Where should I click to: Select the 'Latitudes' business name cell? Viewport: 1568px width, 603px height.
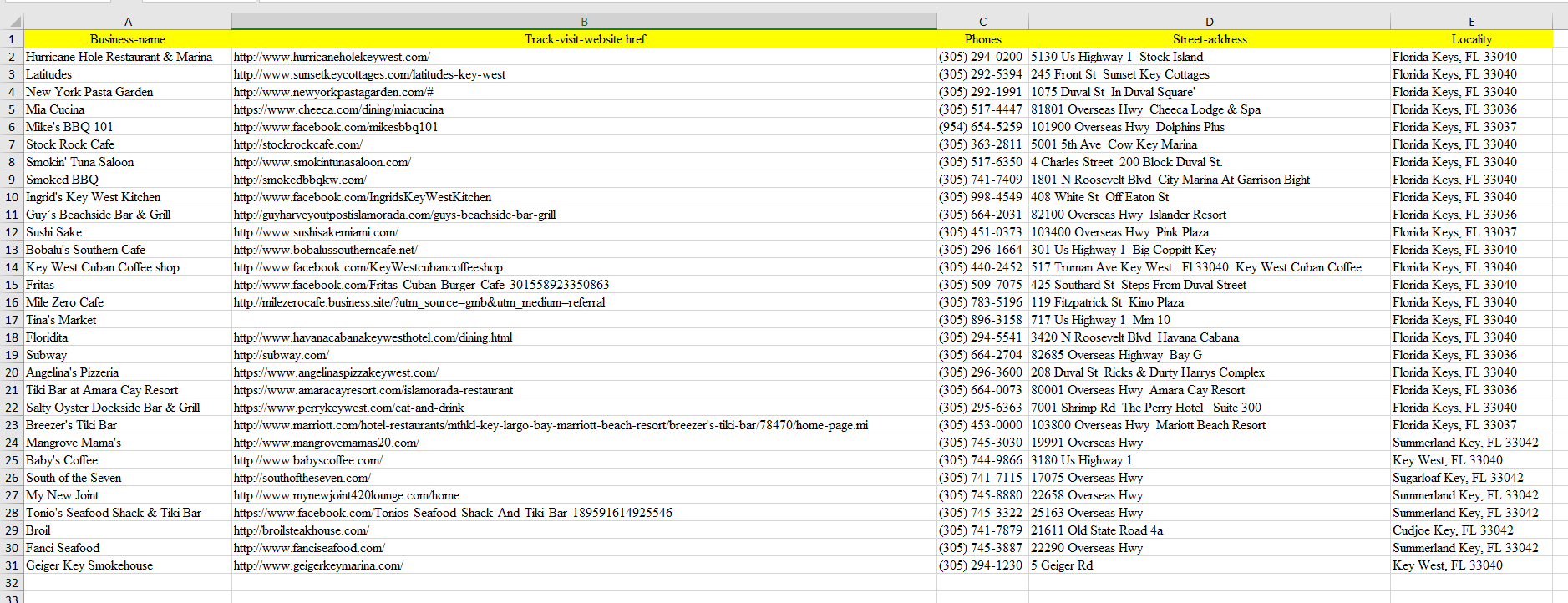[128, 74]
